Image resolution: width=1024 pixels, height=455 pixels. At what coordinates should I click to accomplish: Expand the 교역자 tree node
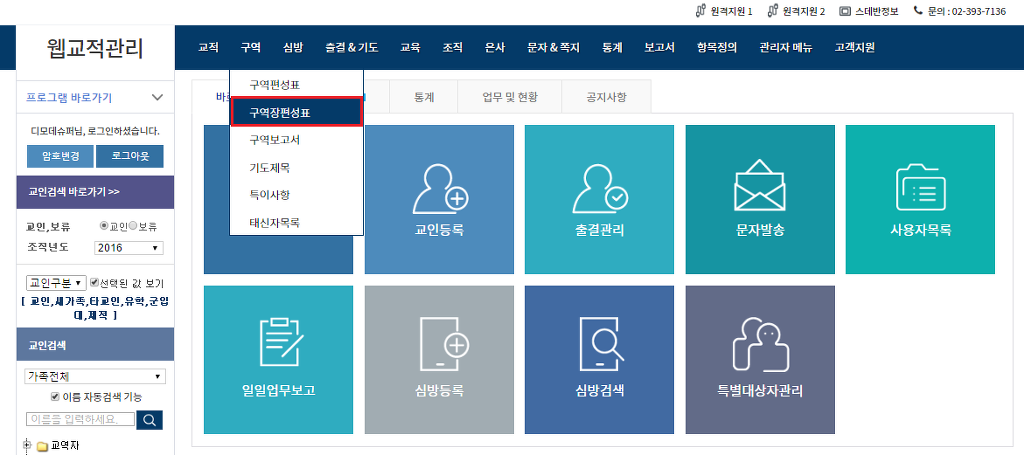coord(27,446)
